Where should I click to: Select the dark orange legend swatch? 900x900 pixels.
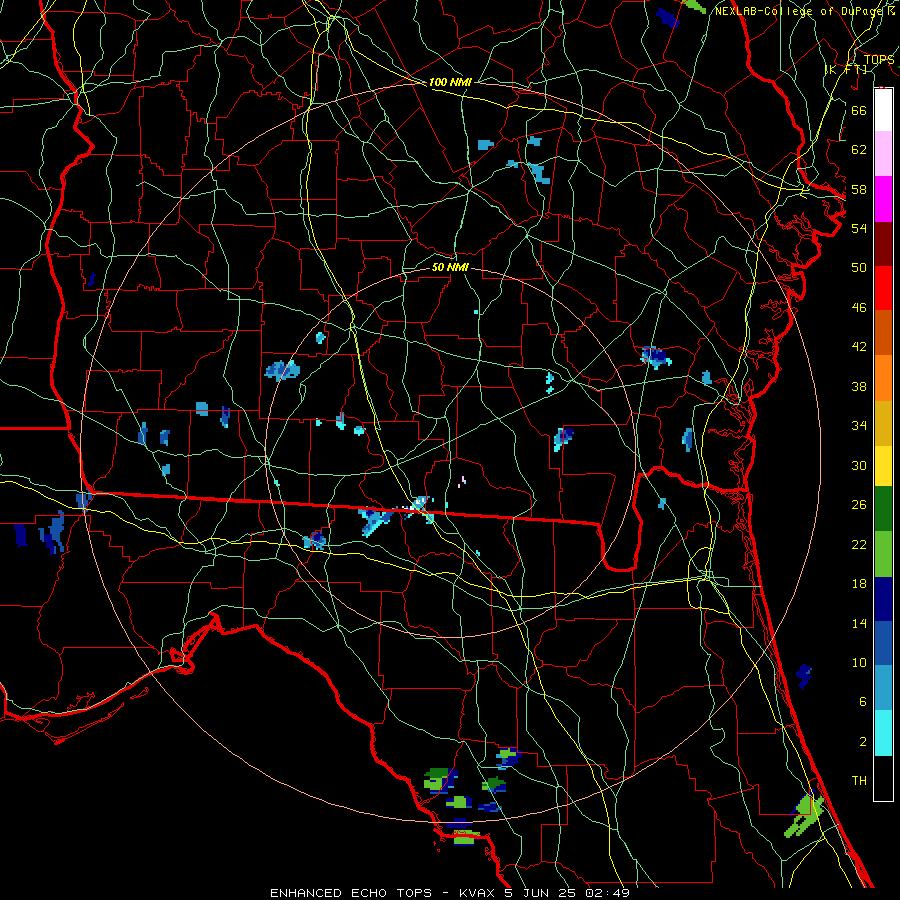point(883,332)
